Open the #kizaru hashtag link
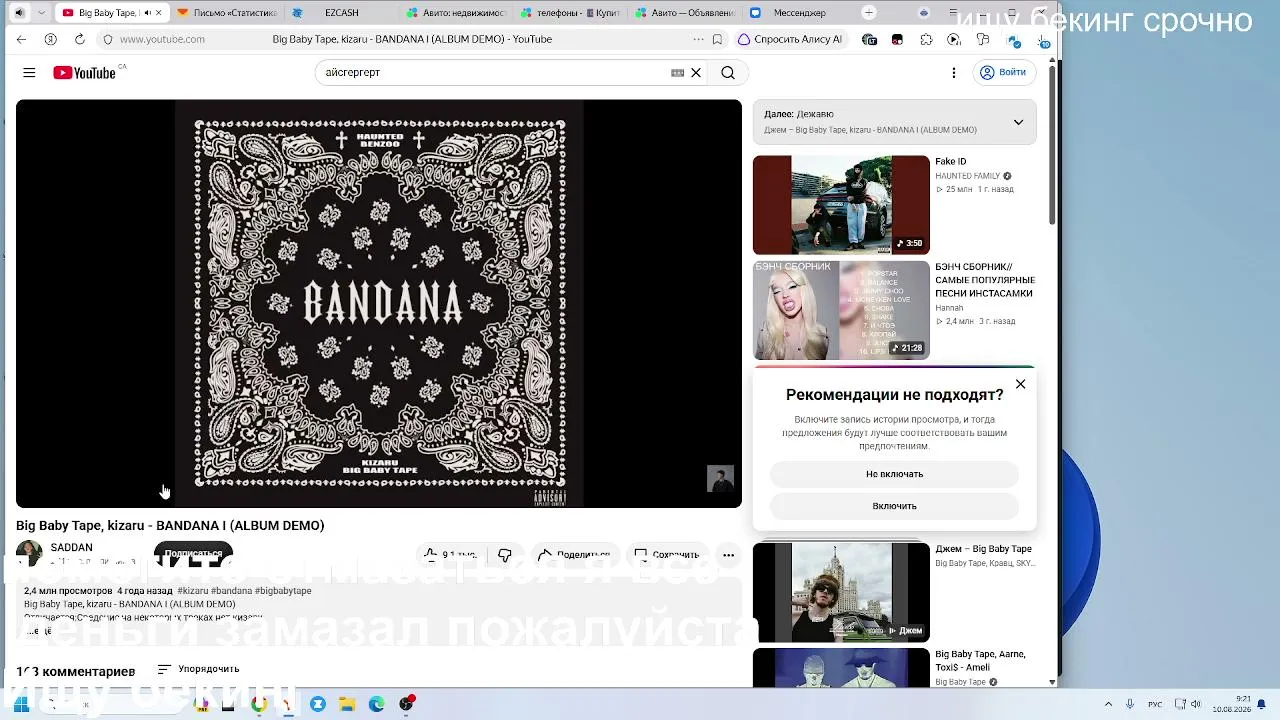The width and height of the screenshot is (1280, 720). click(x=193, y=591)
